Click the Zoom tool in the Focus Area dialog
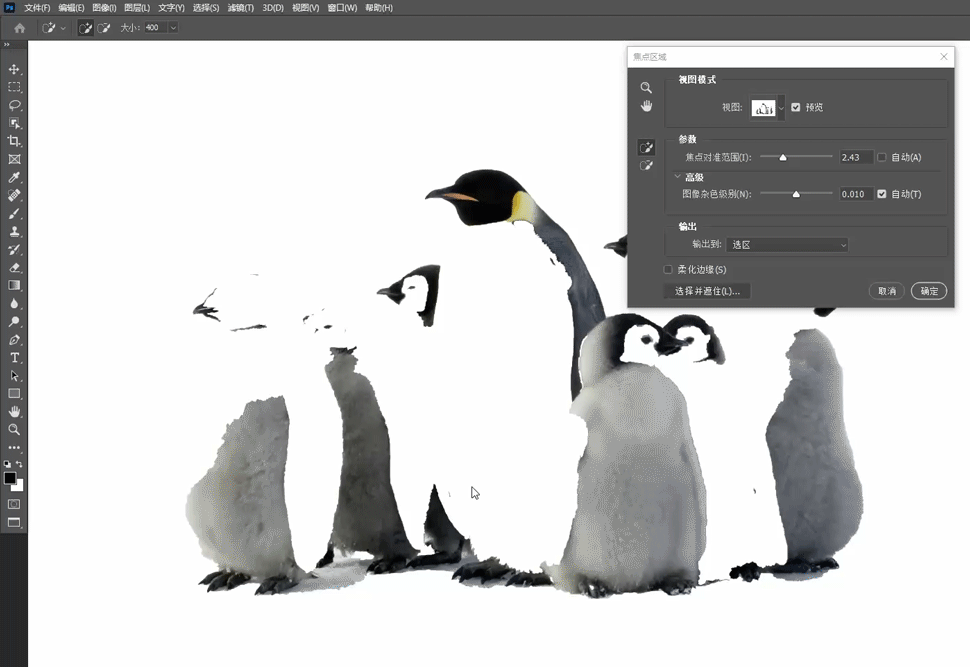 click(x=646, y=88)
